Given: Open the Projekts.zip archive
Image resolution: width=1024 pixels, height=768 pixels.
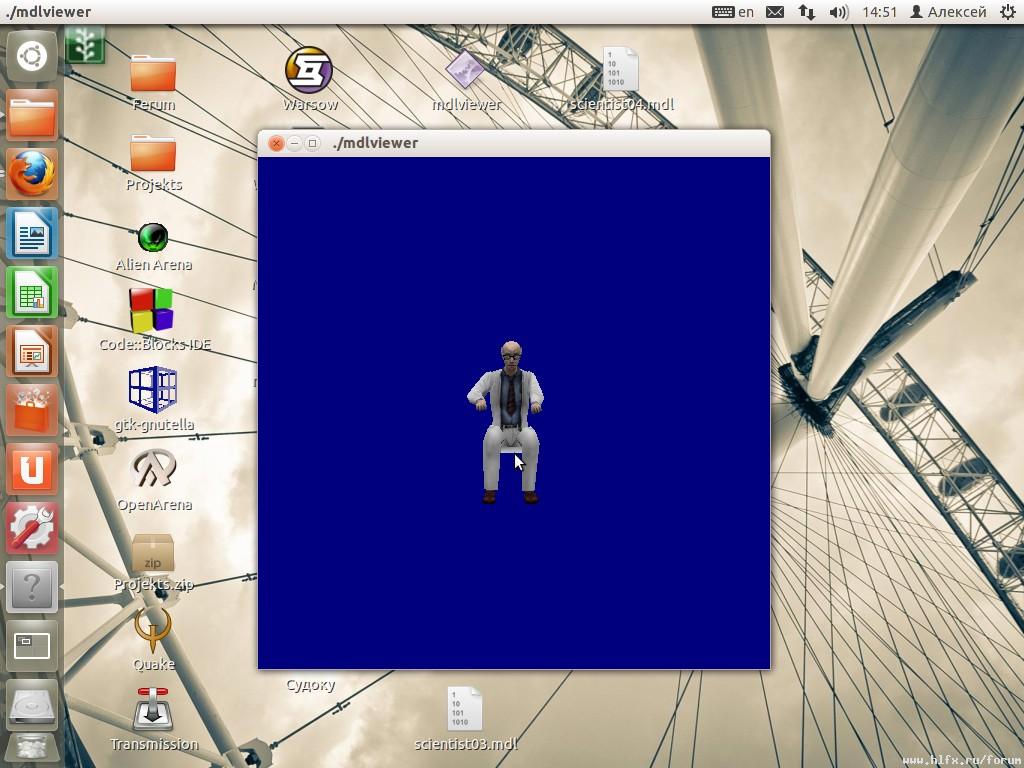Looking at the screenshot, I should pyautogui.click(x=153, y=553).
